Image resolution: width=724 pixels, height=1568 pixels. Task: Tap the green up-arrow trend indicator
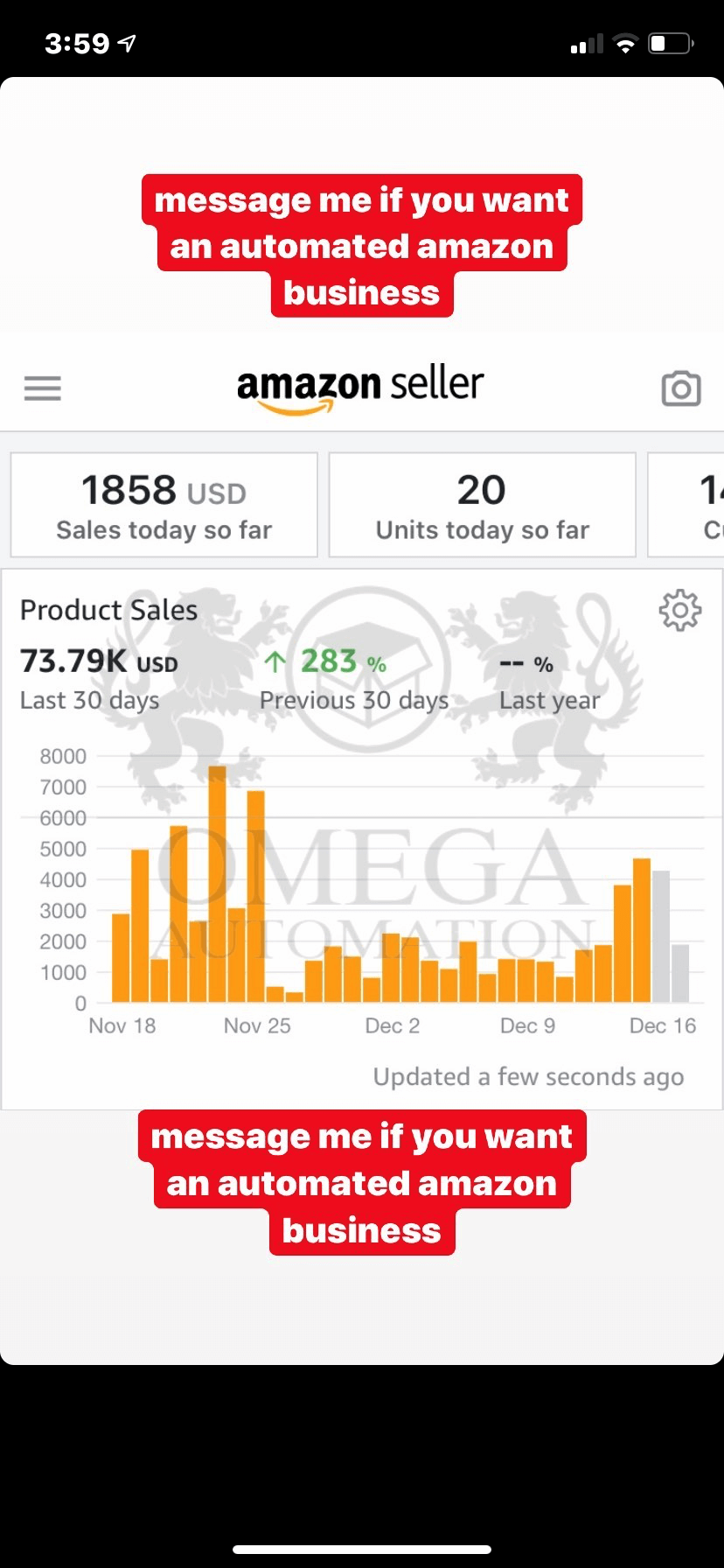coord(275,661)
